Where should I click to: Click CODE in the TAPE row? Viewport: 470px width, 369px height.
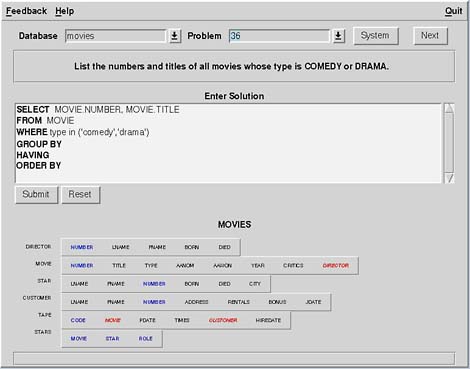click(78, 320)
